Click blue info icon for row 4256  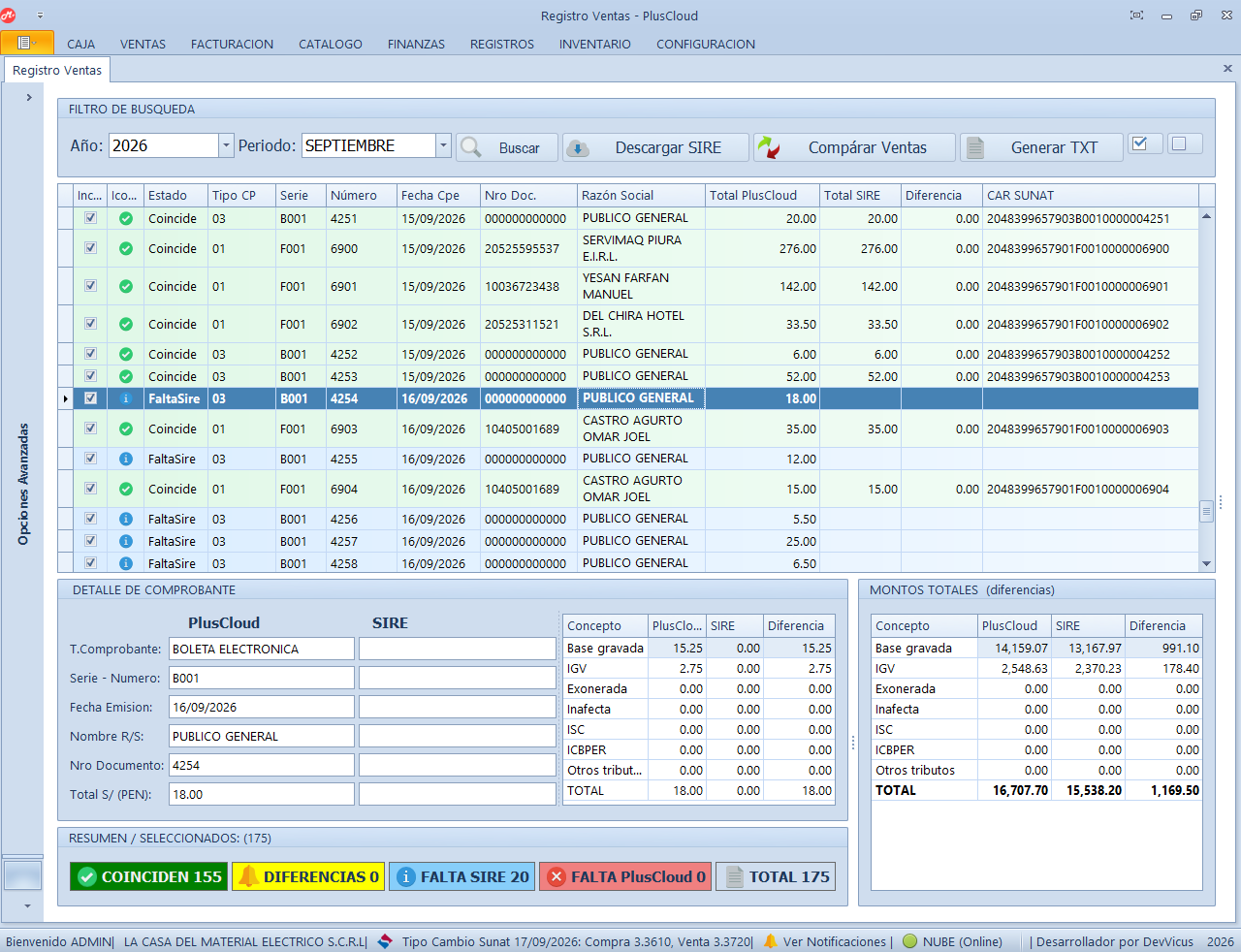point(126,520)
